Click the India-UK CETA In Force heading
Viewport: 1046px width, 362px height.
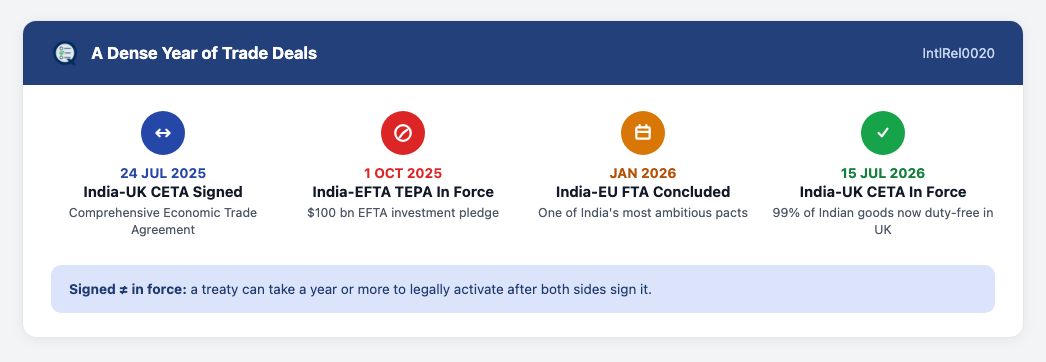(883, 192)
